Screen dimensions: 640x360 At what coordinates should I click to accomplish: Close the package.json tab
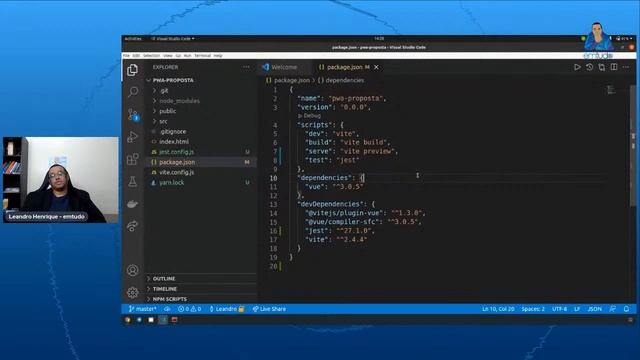point(376,67)
